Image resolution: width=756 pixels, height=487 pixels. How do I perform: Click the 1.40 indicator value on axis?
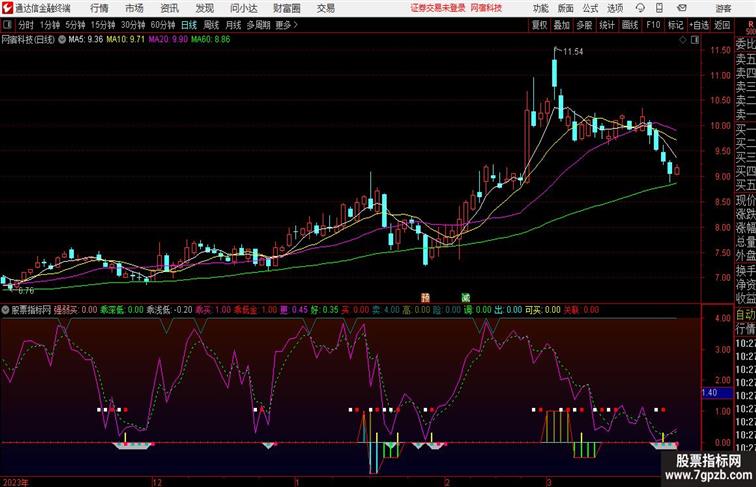(x=710, y=392)
